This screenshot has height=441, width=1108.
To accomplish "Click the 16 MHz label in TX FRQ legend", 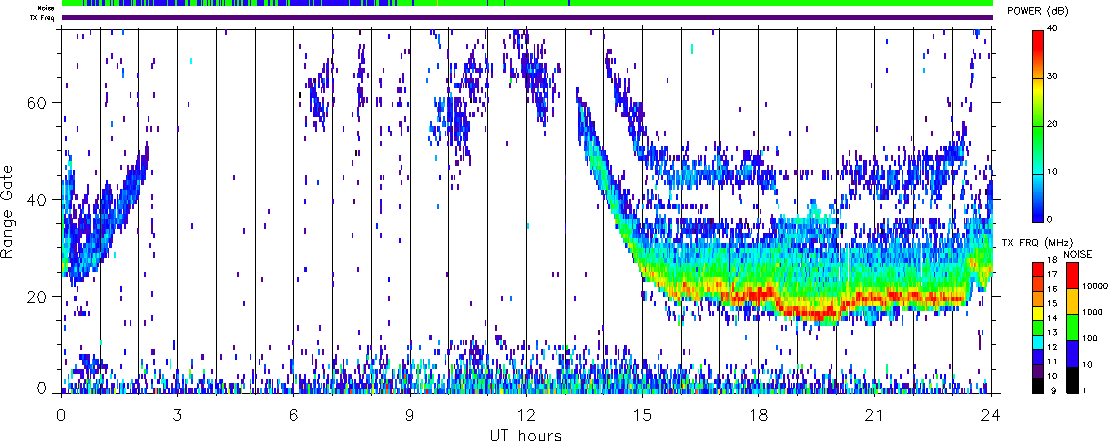I will [1053, 288].
